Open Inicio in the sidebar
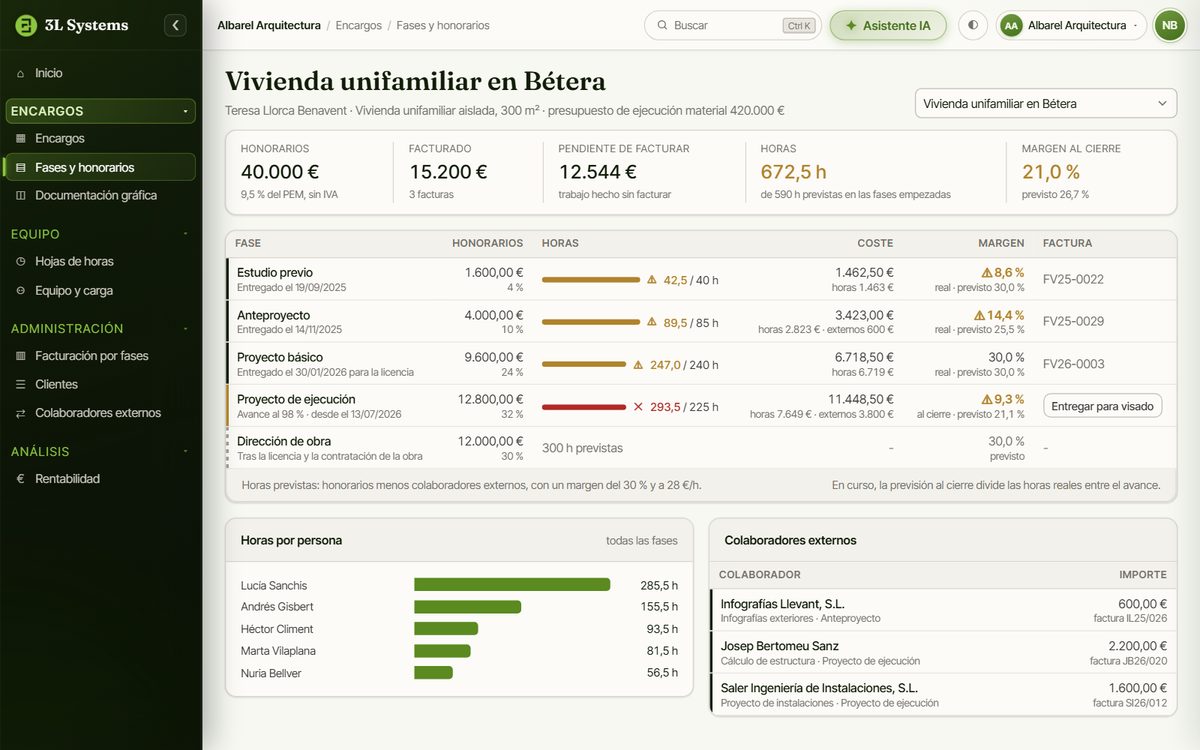The image size is (1200, 750). 100,73
